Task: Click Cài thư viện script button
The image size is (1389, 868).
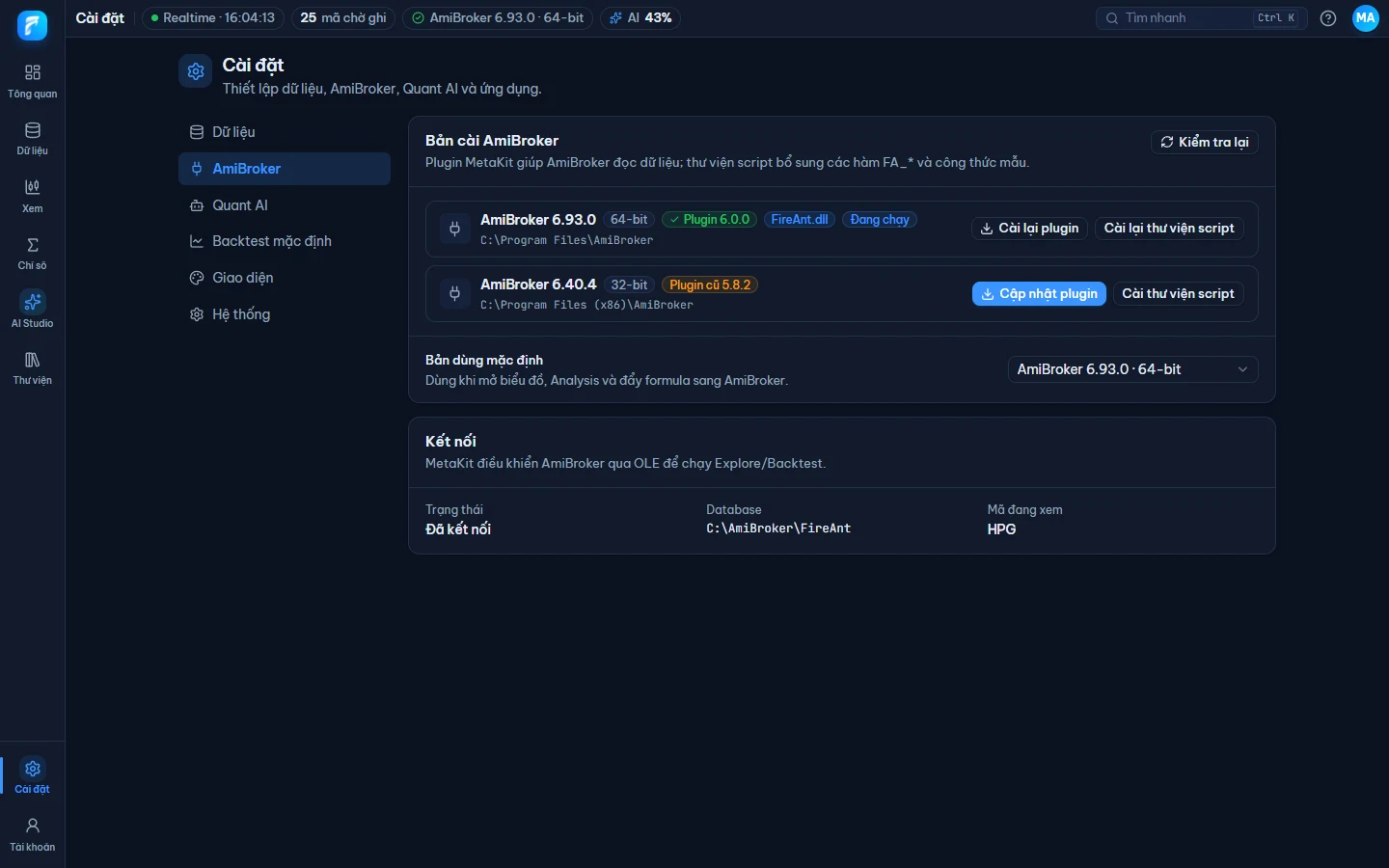Action: point(1178,294)
